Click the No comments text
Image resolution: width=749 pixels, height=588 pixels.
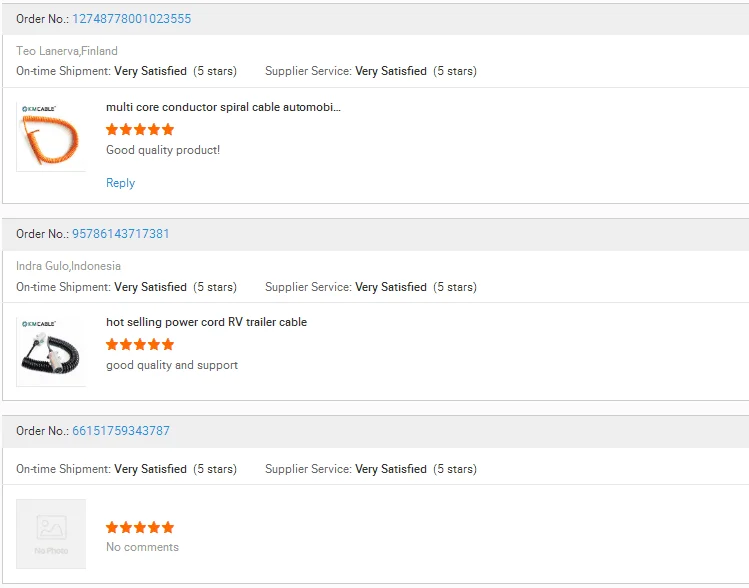(142, 547)
